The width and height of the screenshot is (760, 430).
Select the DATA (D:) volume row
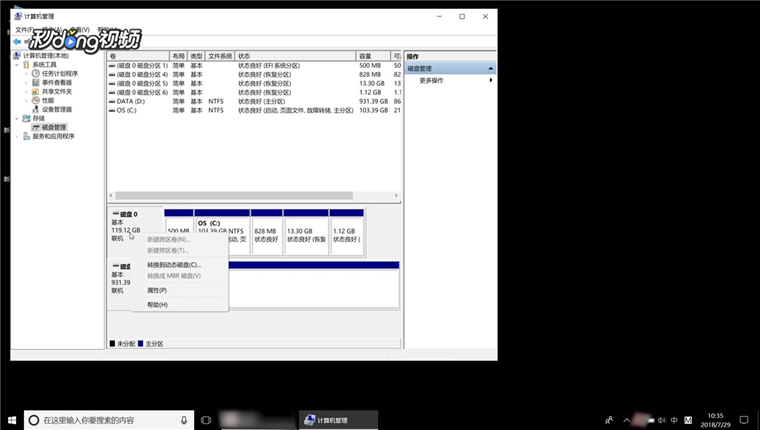[254, 101]
